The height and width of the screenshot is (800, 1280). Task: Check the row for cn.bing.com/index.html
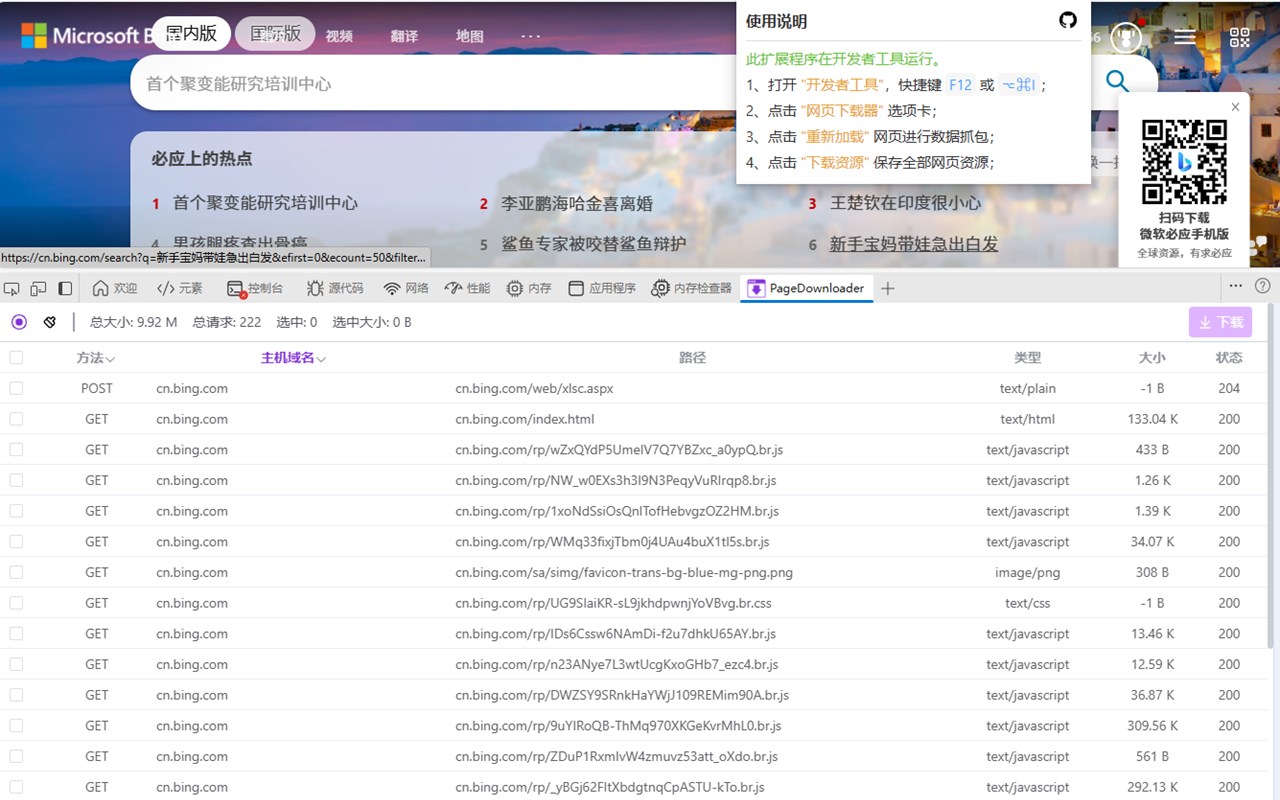pos(16,419)
